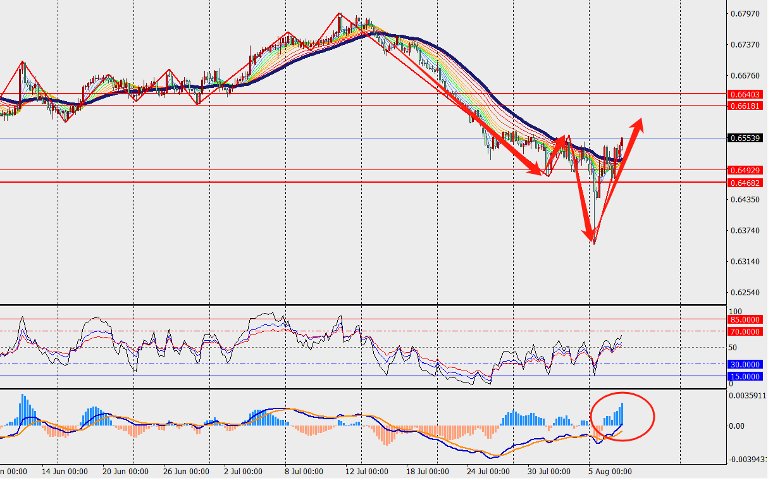Select the blue 30.0000 oscillator level tag
This screenshot has height=480, width=770.
(x=745, y=365)
